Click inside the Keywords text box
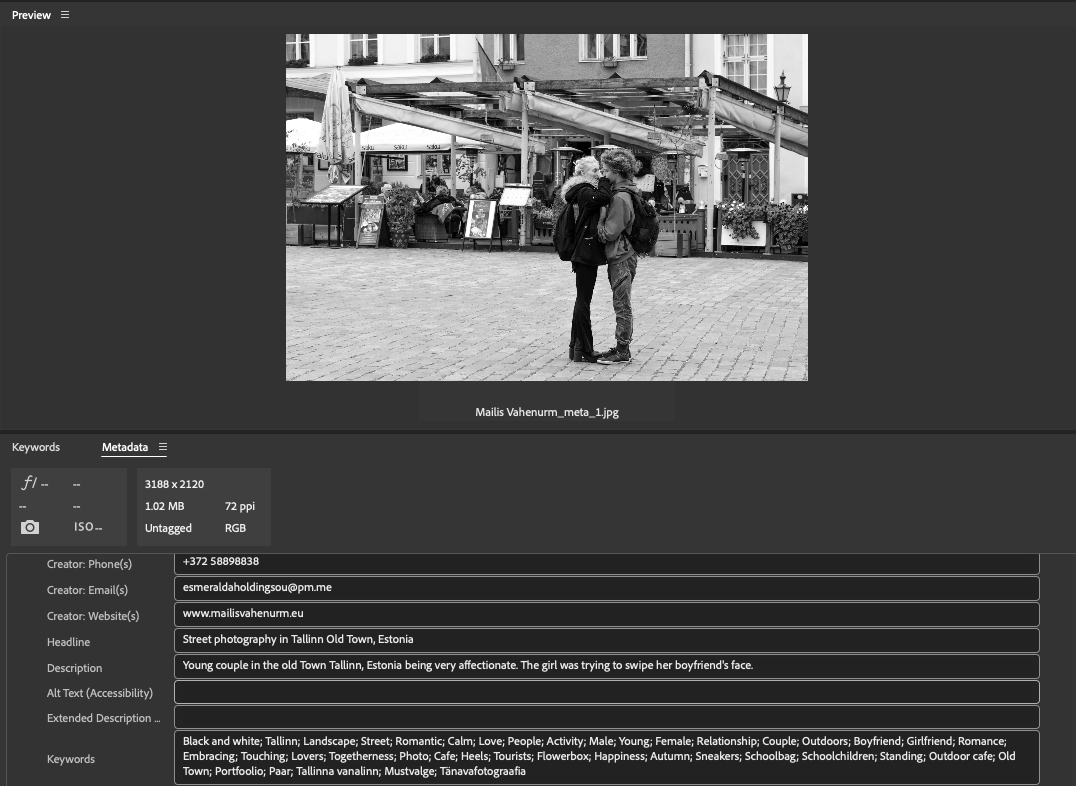This screenshot has height=786, width=1076. pos(607,756)
